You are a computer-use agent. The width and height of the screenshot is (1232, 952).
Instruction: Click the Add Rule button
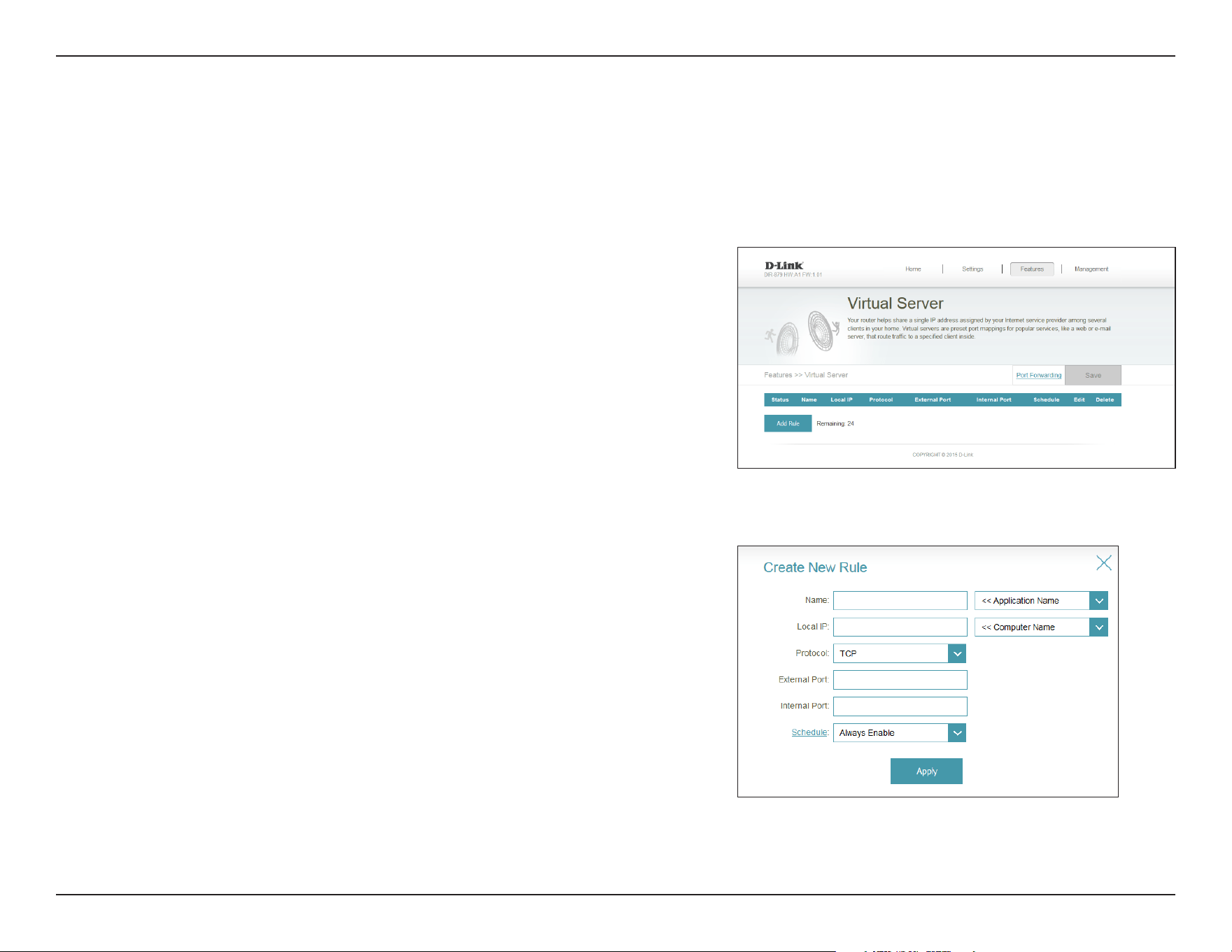[x=788, y=423]
